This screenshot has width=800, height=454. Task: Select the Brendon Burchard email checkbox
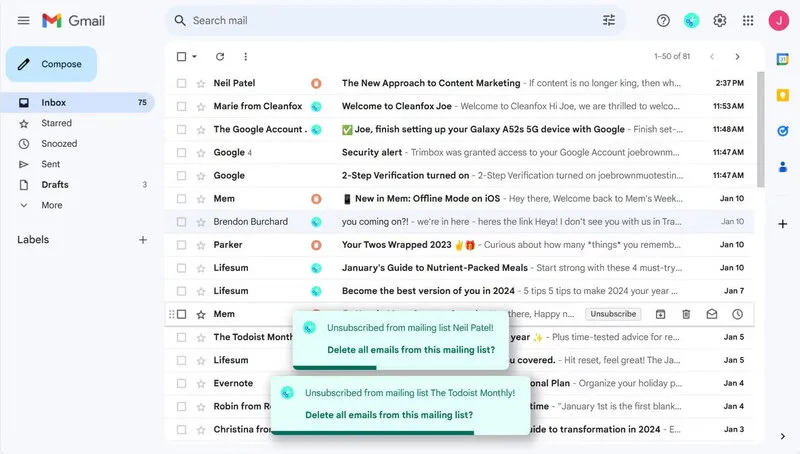[181, 222]
